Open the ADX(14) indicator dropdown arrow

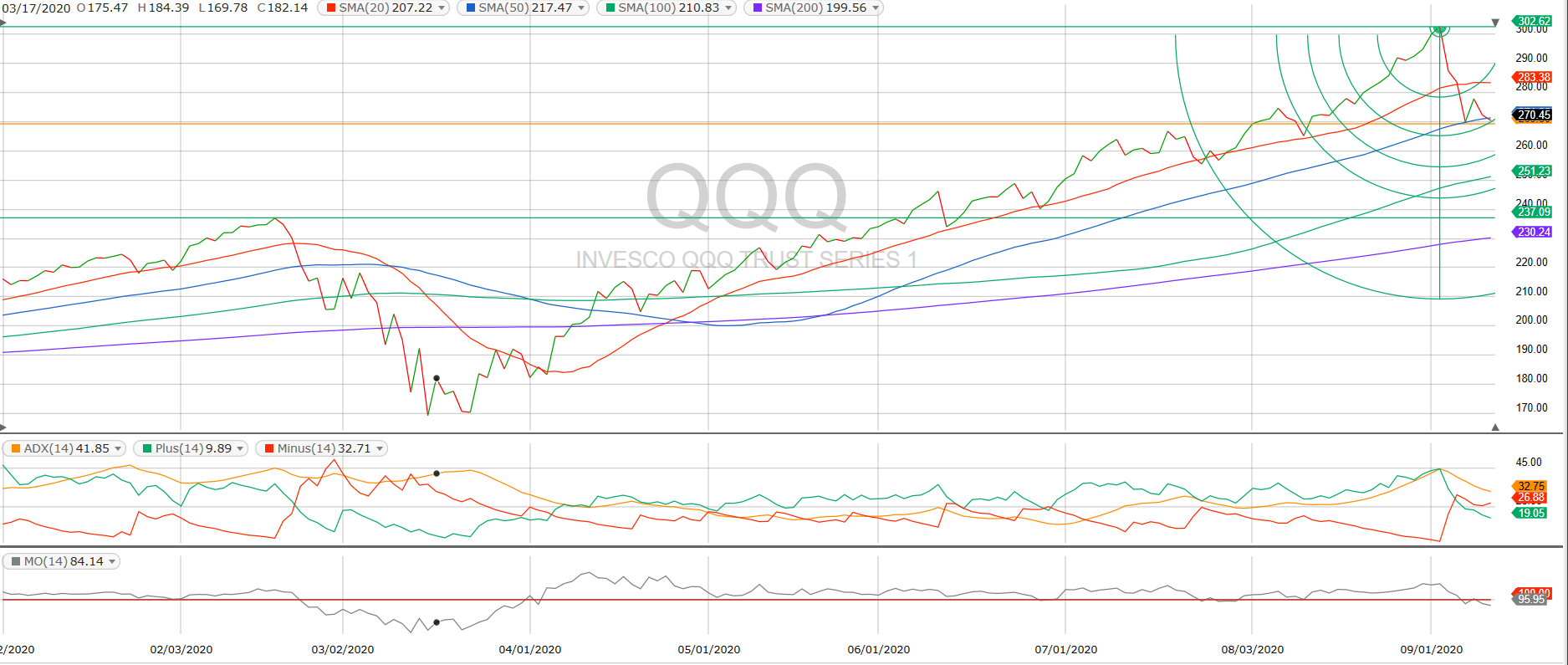tap(118, 448)
